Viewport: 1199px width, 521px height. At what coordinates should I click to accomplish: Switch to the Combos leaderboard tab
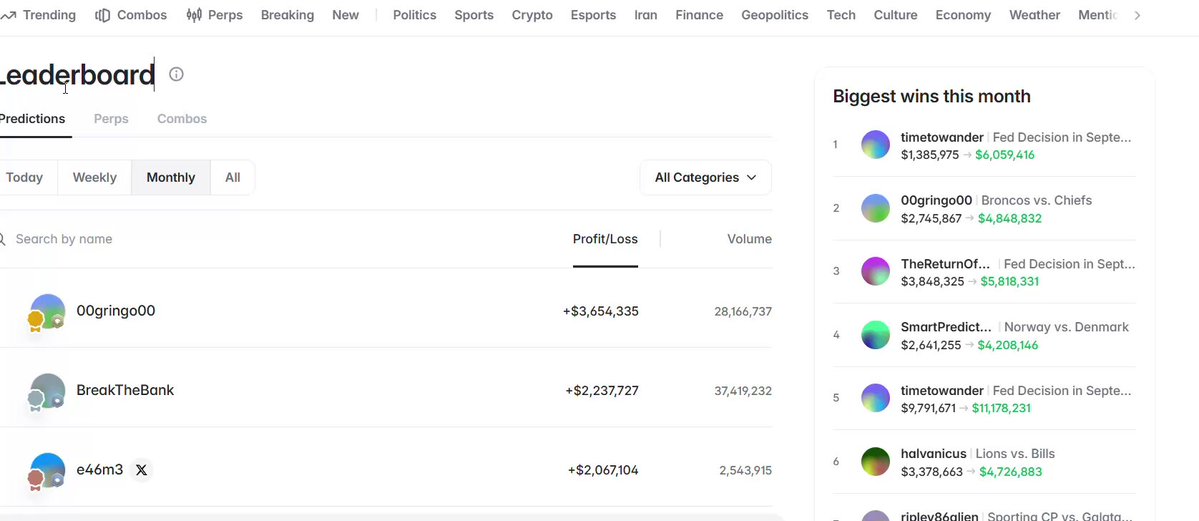click(x=182, y=119)
